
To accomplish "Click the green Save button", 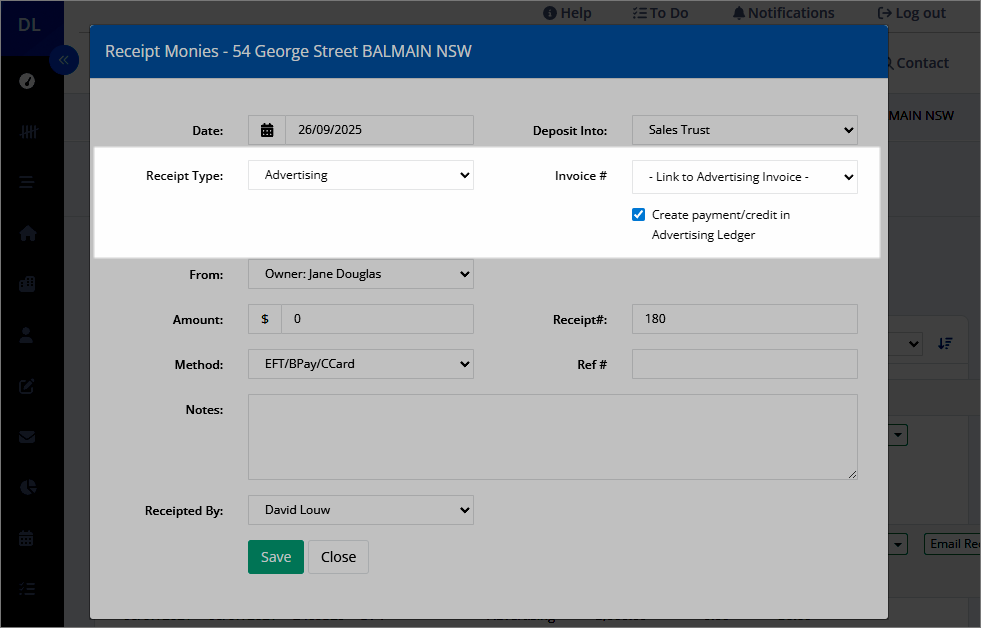I will [276, 557].
